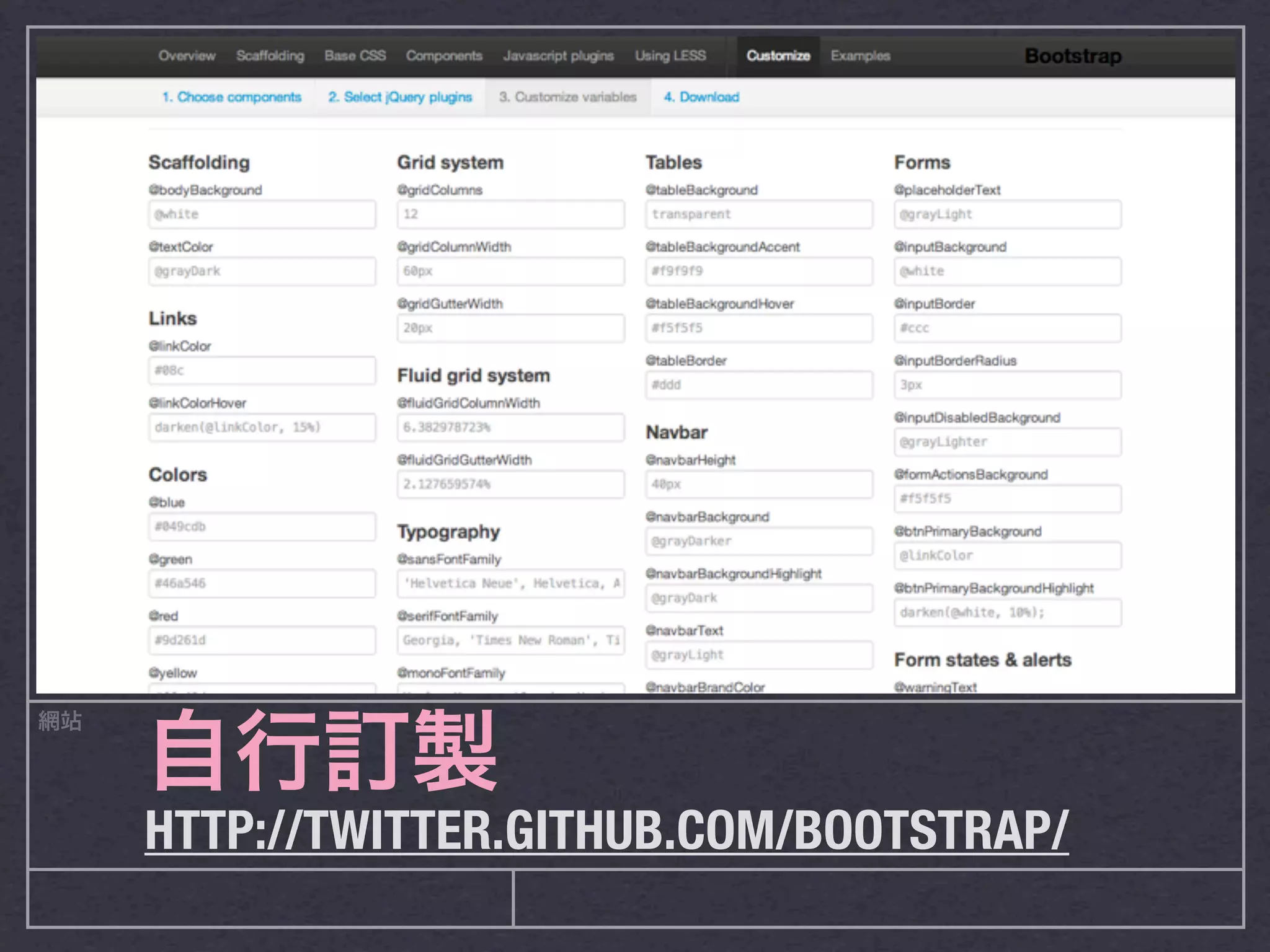The image size is (1270, 952).
Task: Focus the @tableBorder input
Action: click(x=760, y=385)
